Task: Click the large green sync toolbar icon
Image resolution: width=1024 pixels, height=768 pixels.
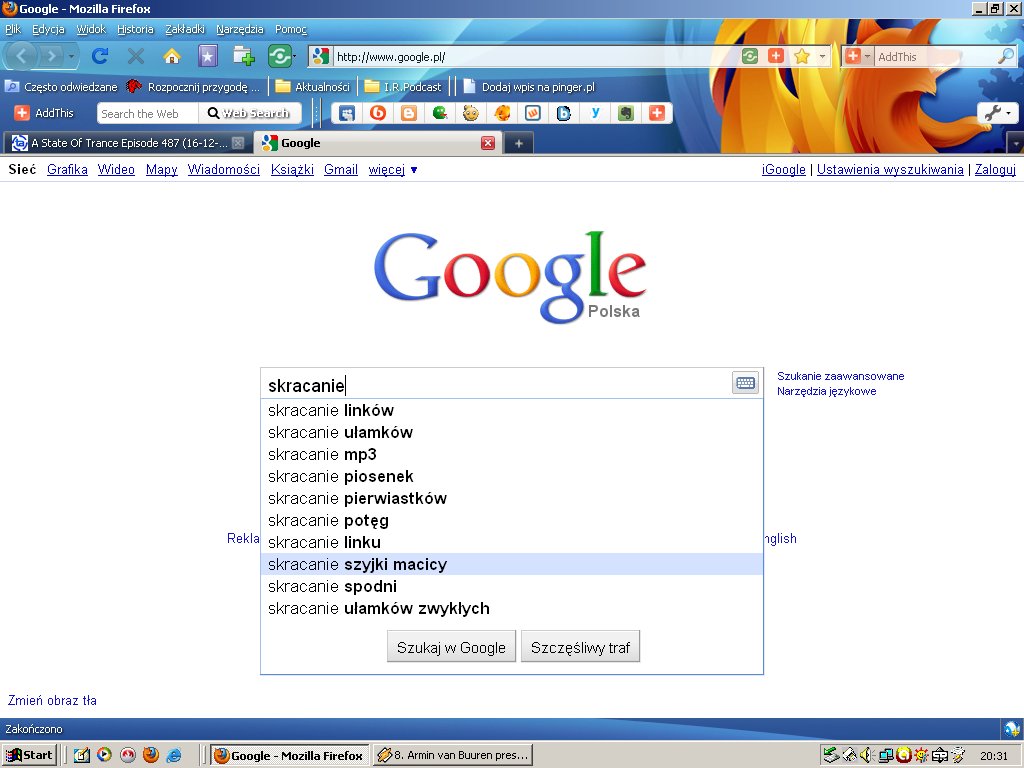Action: [x=279, y=56]
